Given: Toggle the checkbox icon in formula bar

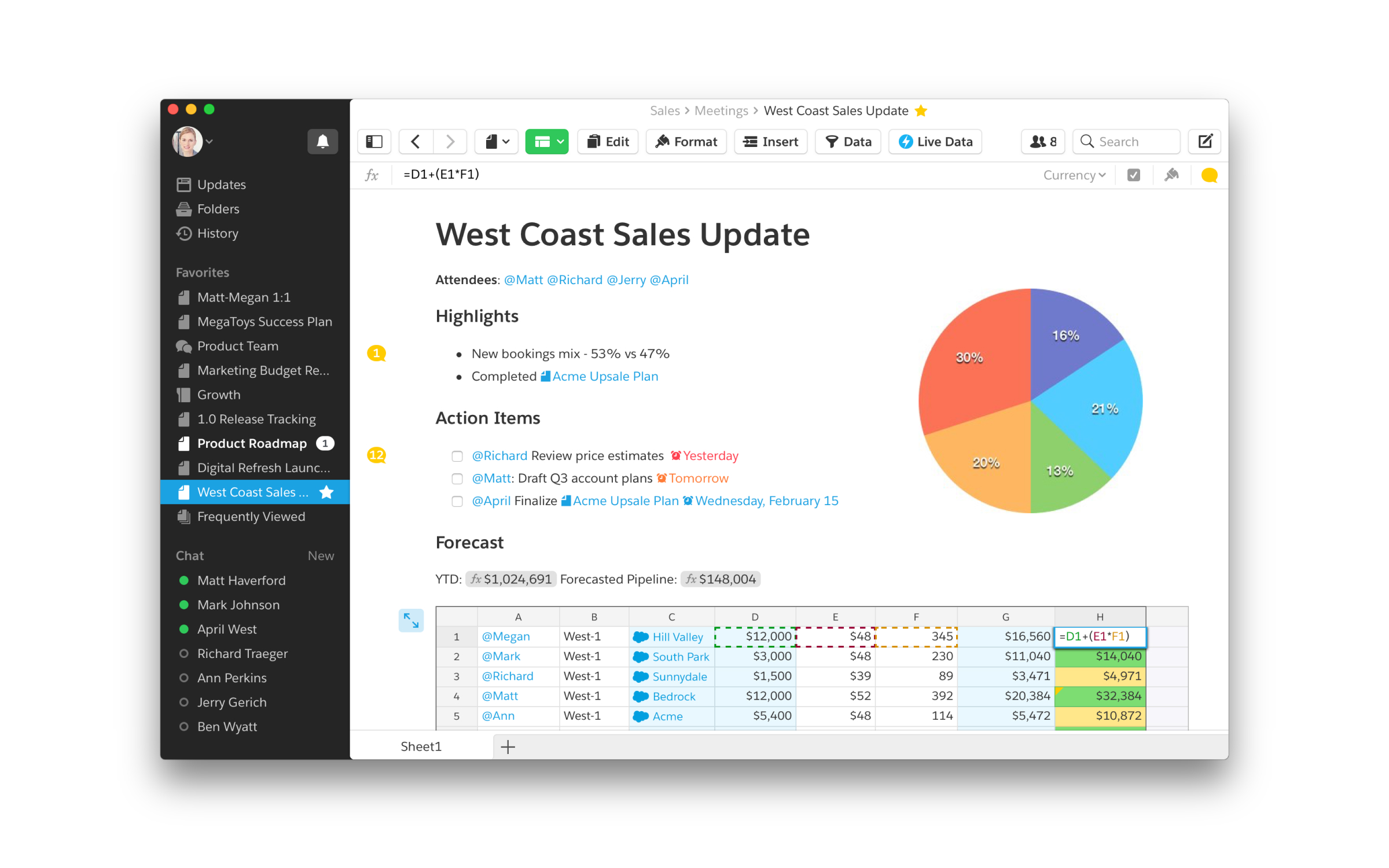Looking at the screenshot, I should [1133, 175].
